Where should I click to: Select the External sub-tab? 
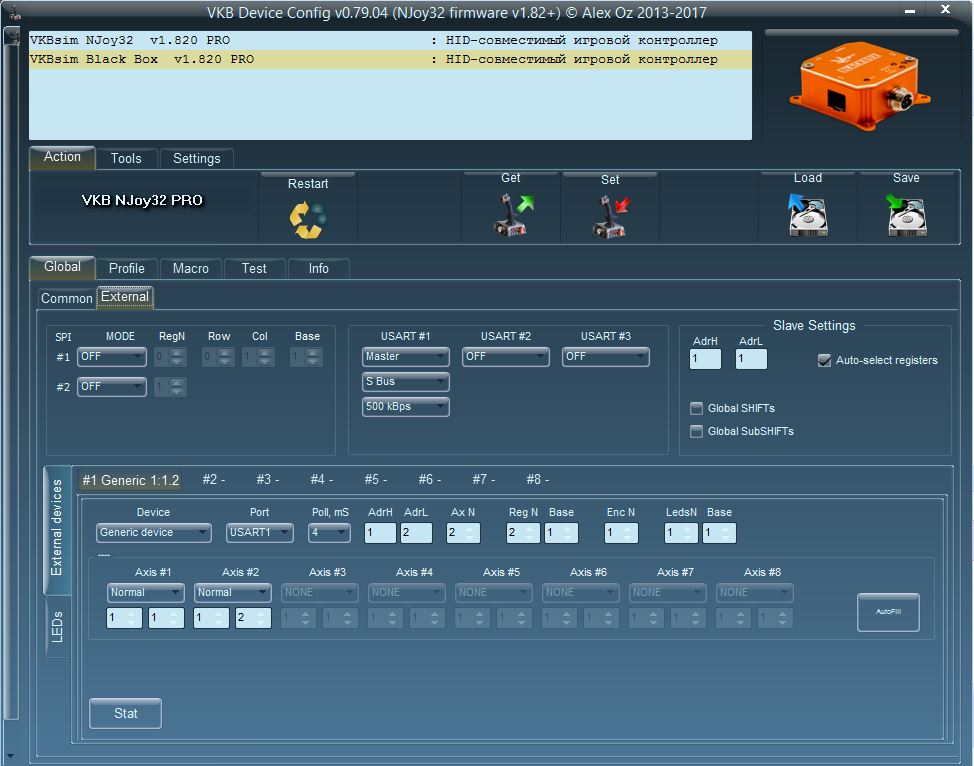point(125,297)
